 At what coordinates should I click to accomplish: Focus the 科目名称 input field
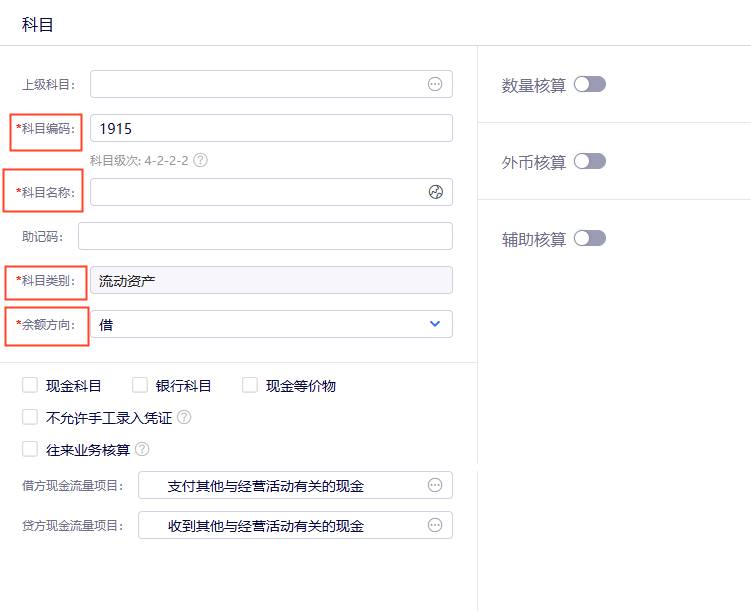tap(271, 192)
